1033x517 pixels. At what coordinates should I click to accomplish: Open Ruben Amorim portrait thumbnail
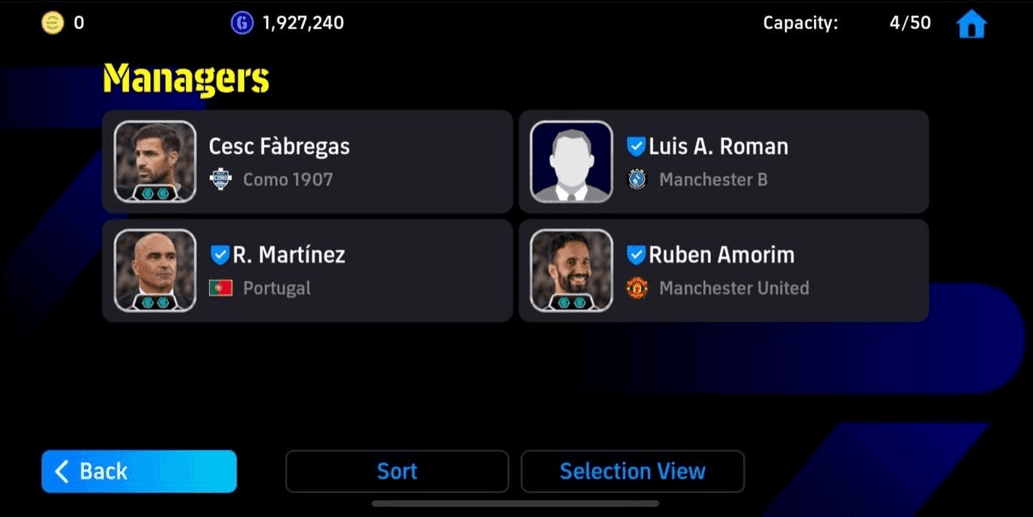point(571,270)
